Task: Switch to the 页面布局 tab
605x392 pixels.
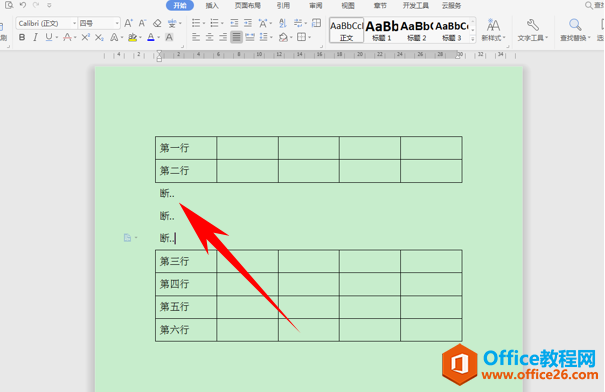Action: [x=247, y=5]
